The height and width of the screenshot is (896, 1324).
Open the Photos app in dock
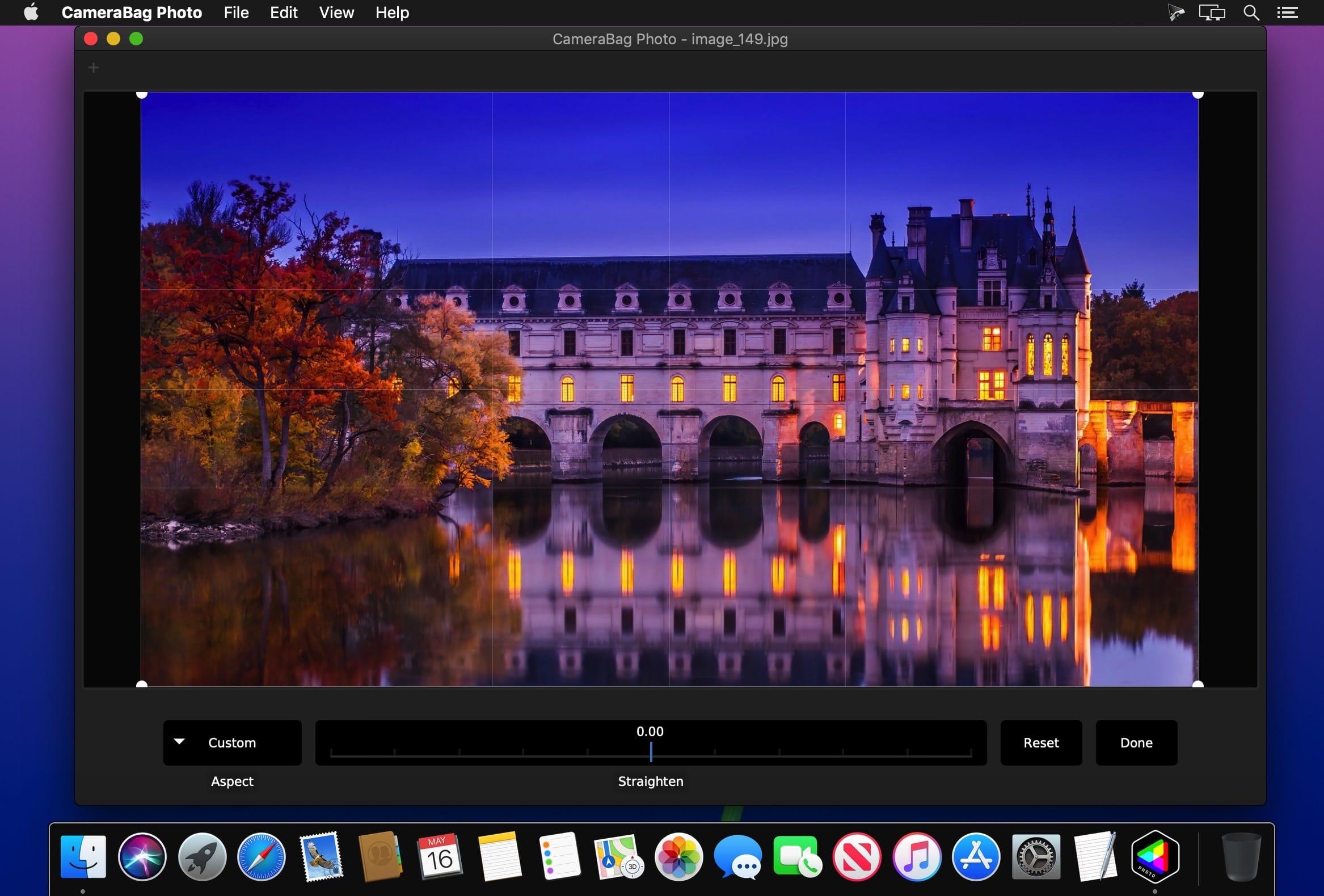[x=678, y=857]
